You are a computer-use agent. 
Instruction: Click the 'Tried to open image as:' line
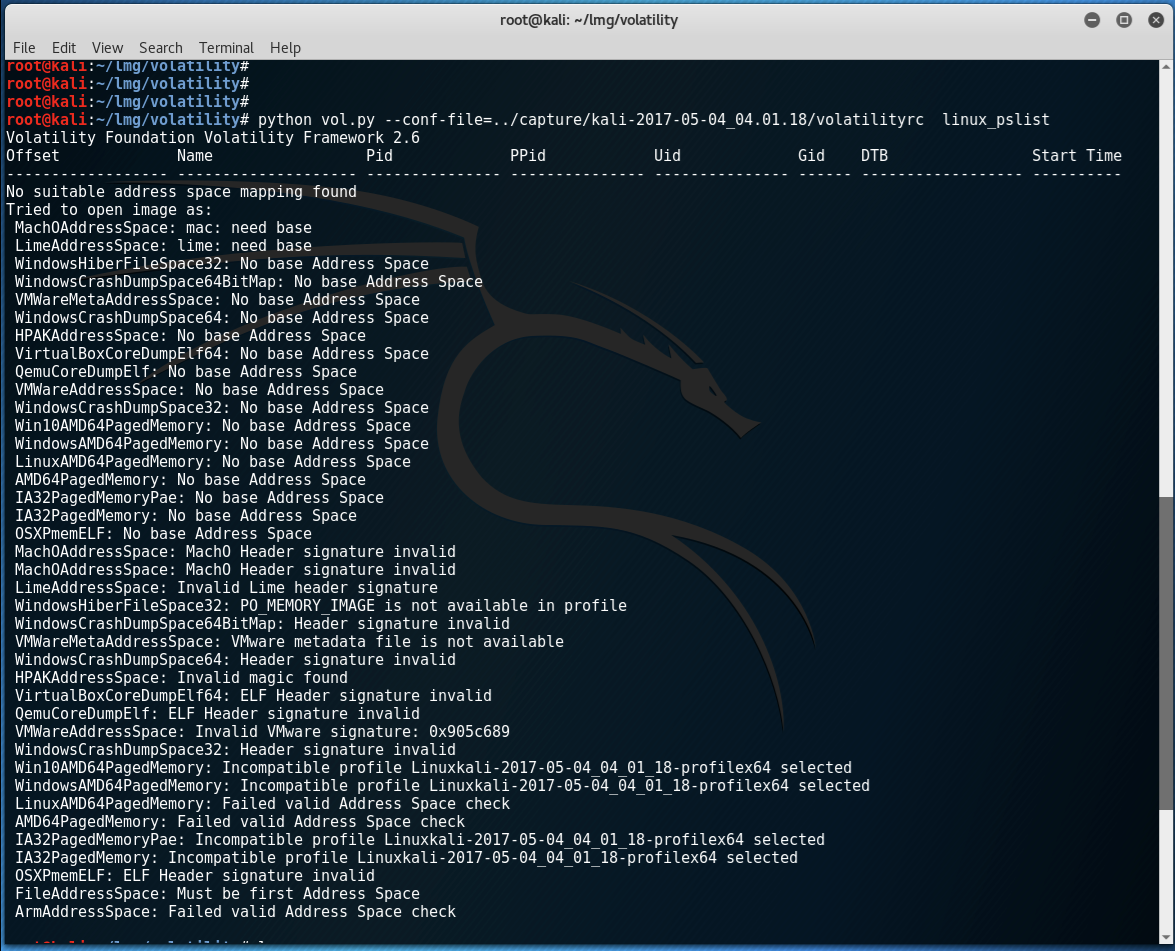[x=109, y=210]
